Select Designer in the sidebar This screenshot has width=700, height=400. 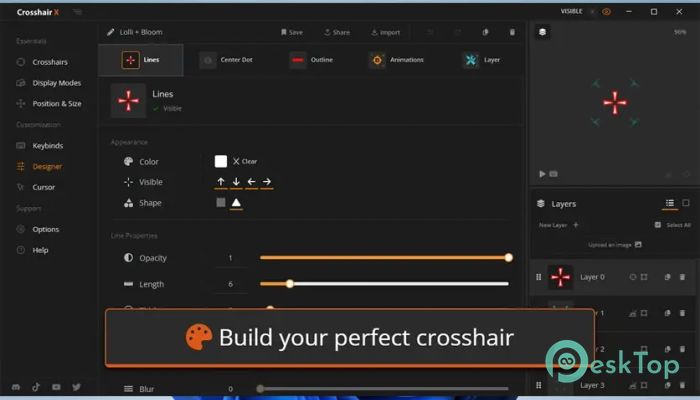coord(39,167)
